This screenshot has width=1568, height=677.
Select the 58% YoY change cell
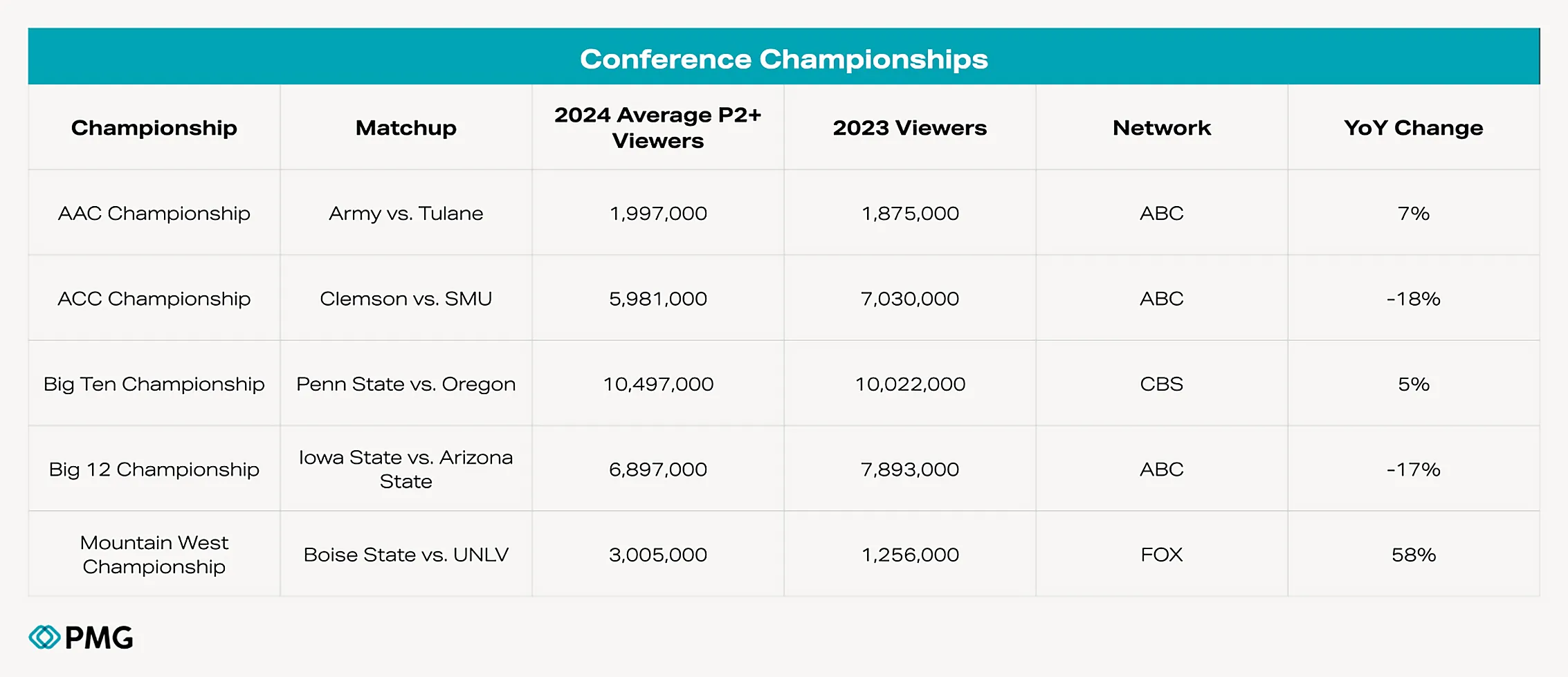pos(1414,554)
